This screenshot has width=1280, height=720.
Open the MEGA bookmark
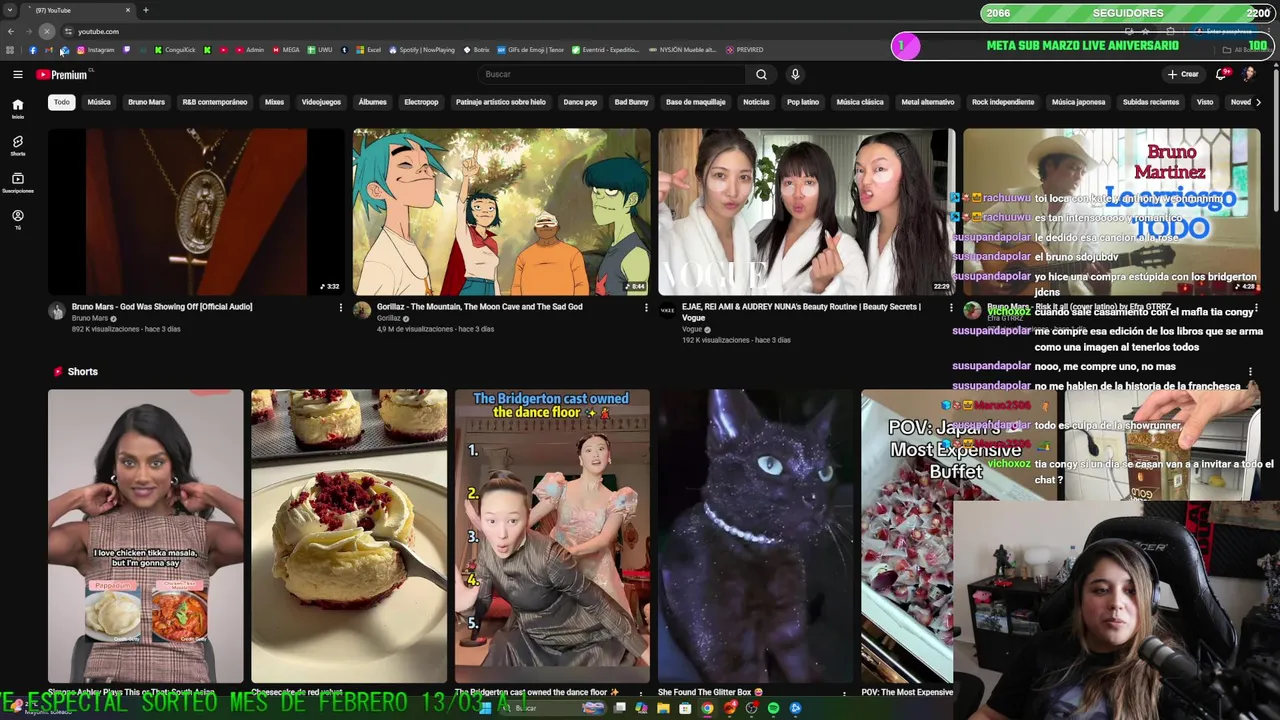click(285, 50)
